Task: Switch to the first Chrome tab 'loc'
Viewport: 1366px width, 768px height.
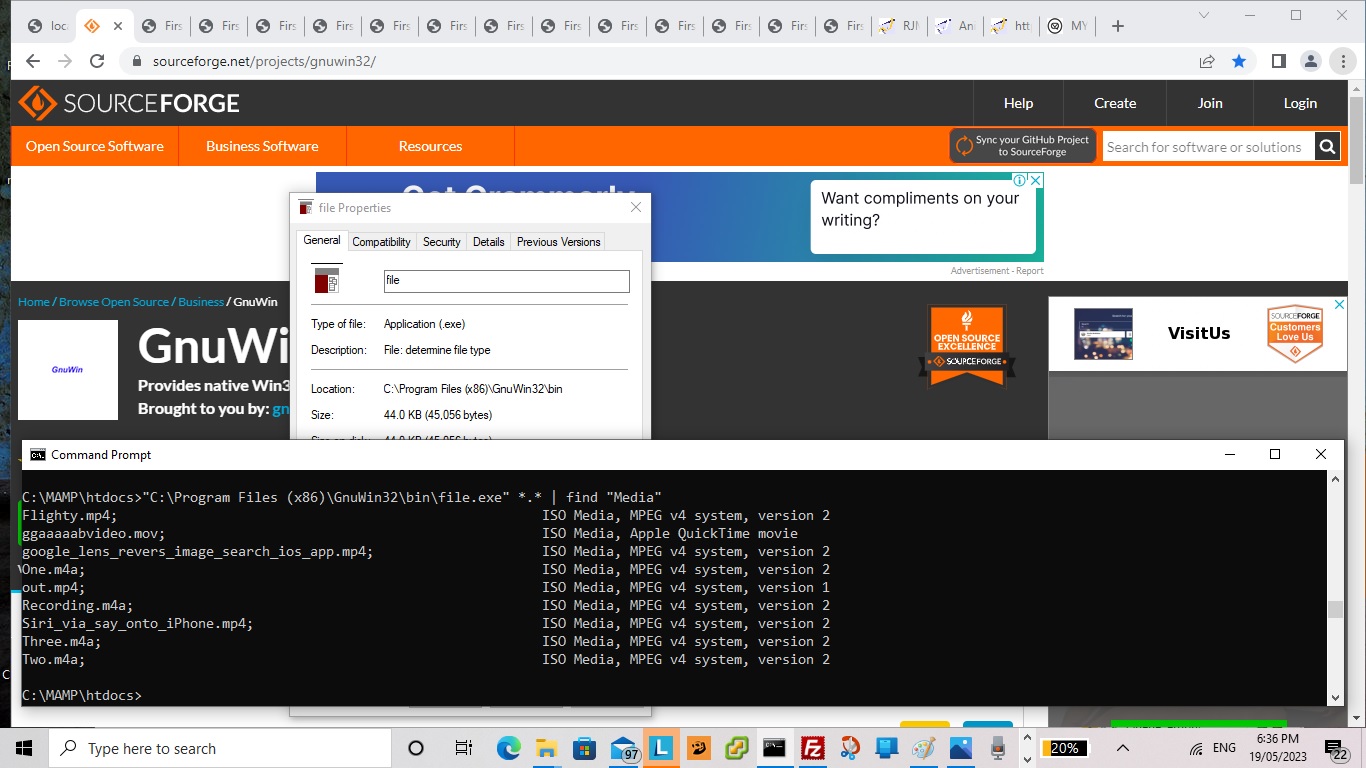Action: pos(46,26)
